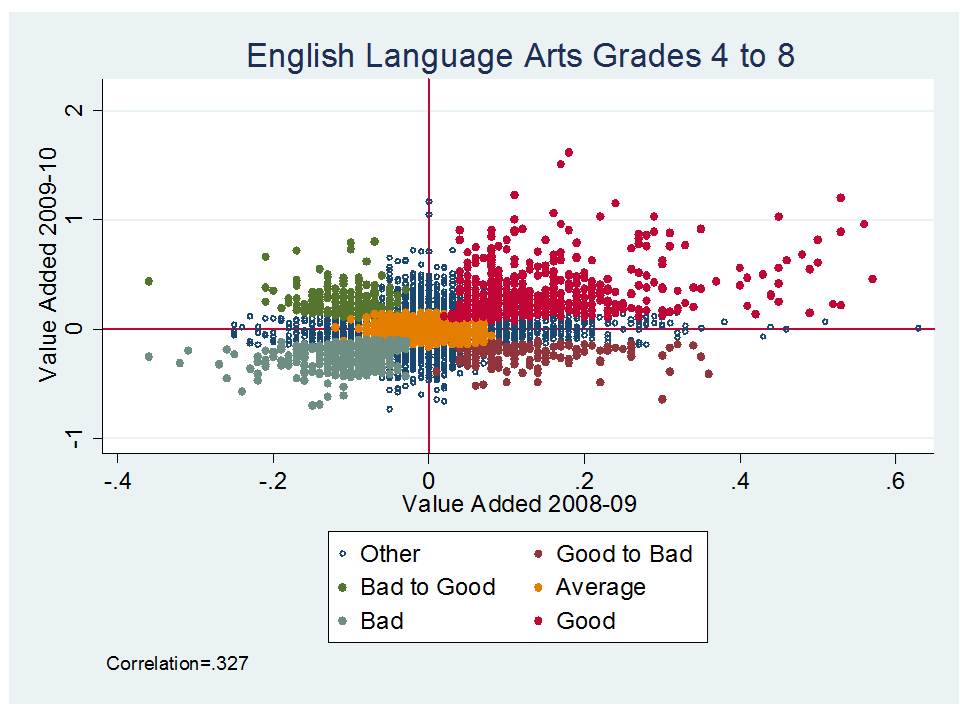Click the red Good legend marker
Image resolution: width=960 pixels, height=720 pixels.
538,621
